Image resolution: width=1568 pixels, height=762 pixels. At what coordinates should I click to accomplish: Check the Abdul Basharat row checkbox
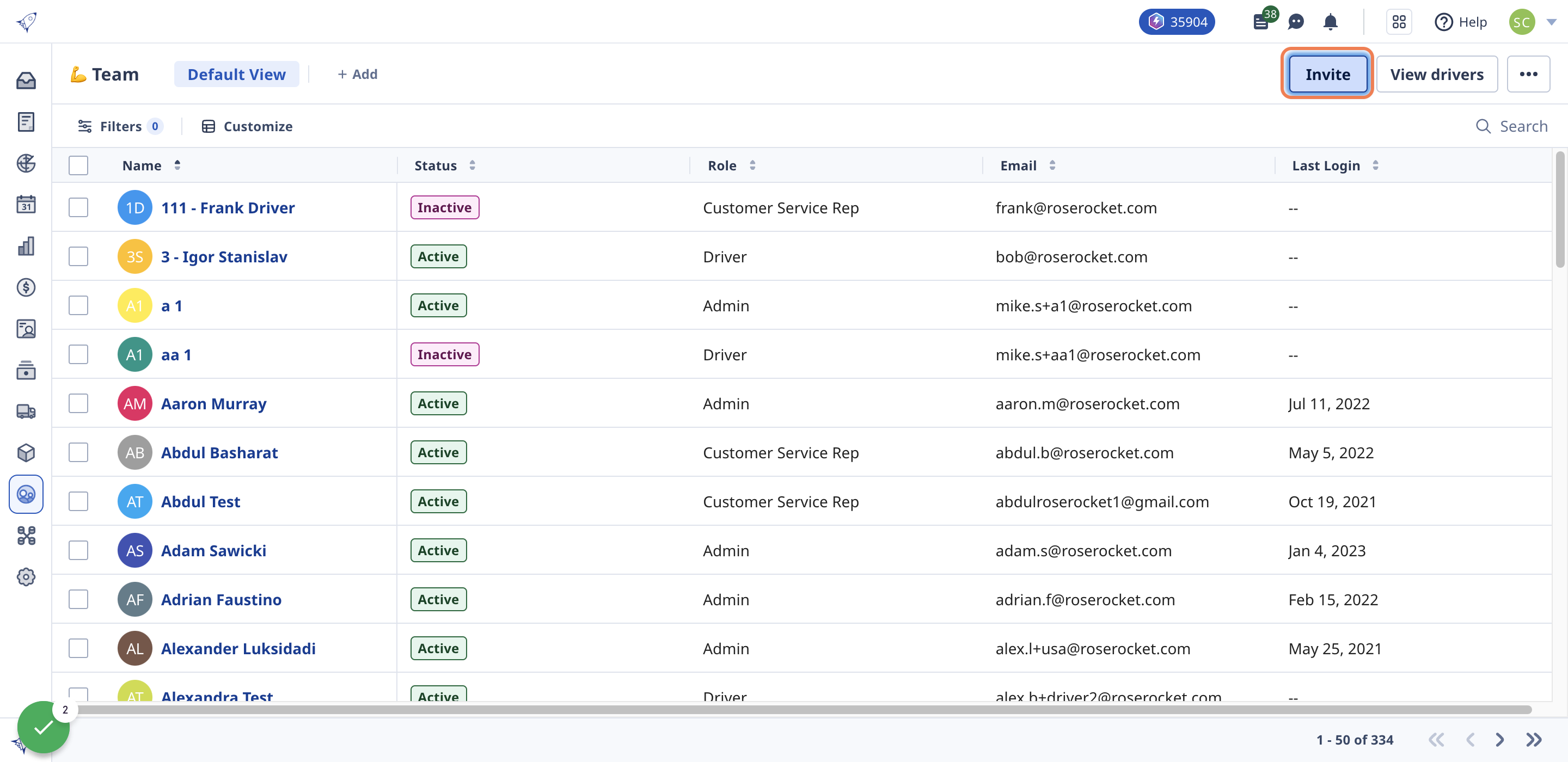pyautogui.click(x=78, y=452)
